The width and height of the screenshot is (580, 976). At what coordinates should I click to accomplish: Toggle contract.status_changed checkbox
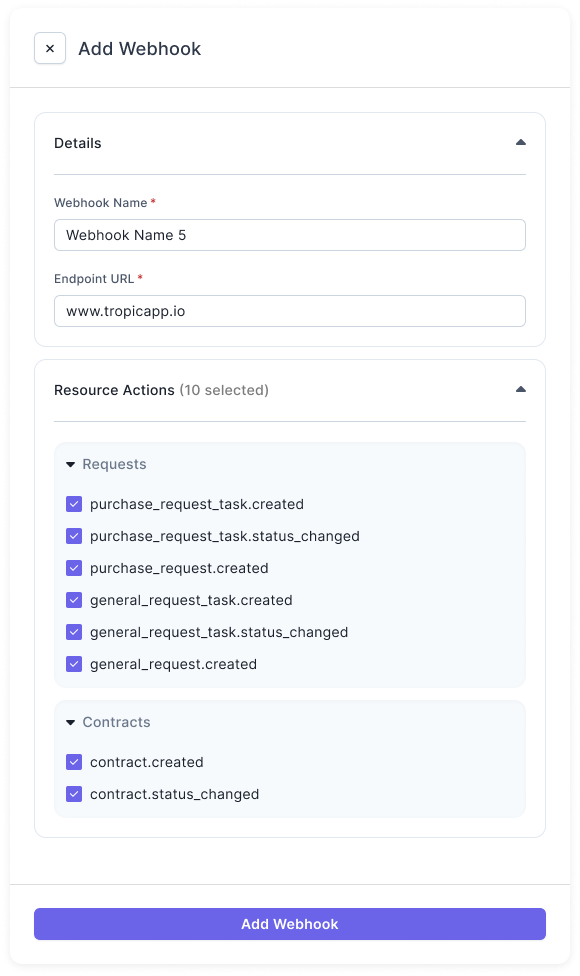74,794
